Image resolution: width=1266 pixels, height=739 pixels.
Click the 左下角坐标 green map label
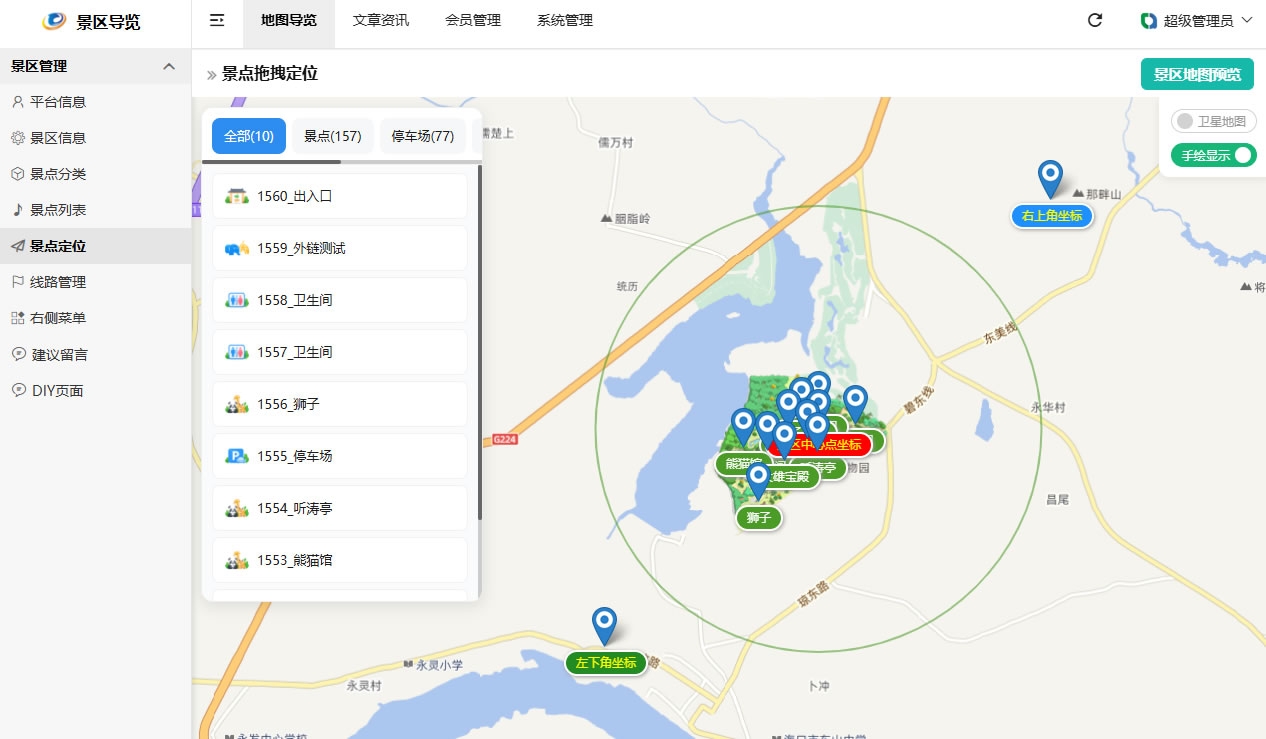click(x=606, y=663)
